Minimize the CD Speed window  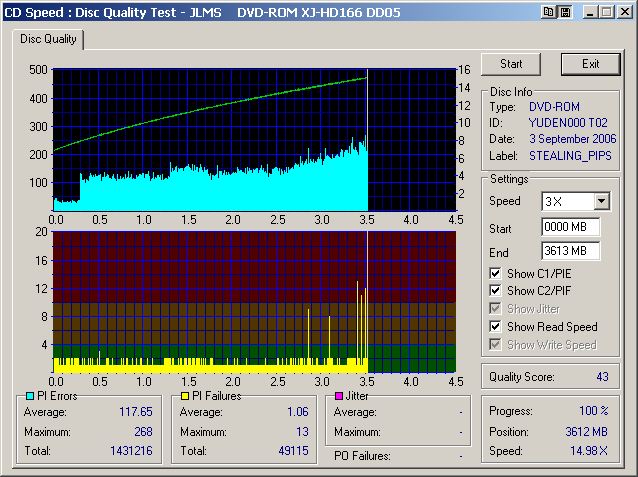(589, 12)
